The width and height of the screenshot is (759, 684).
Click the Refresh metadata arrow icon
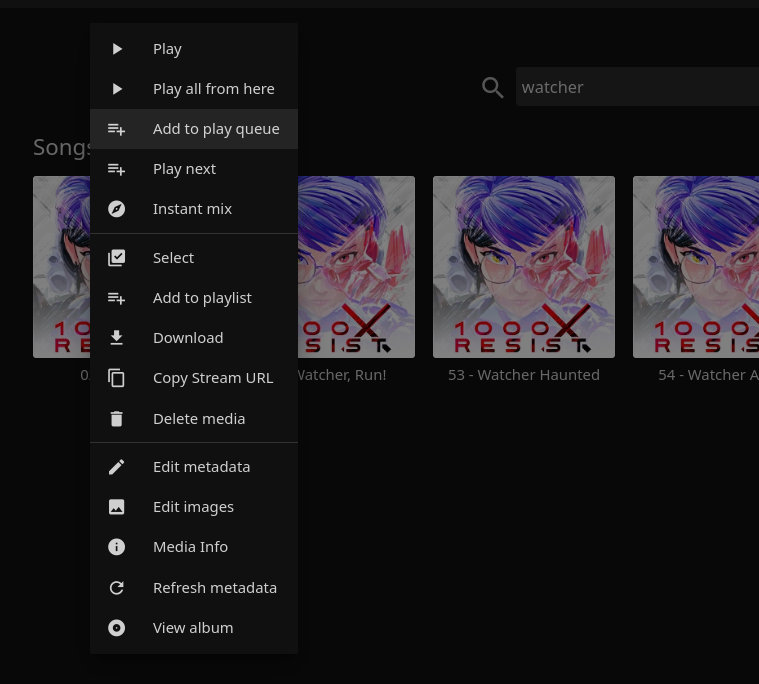point(117,588)
